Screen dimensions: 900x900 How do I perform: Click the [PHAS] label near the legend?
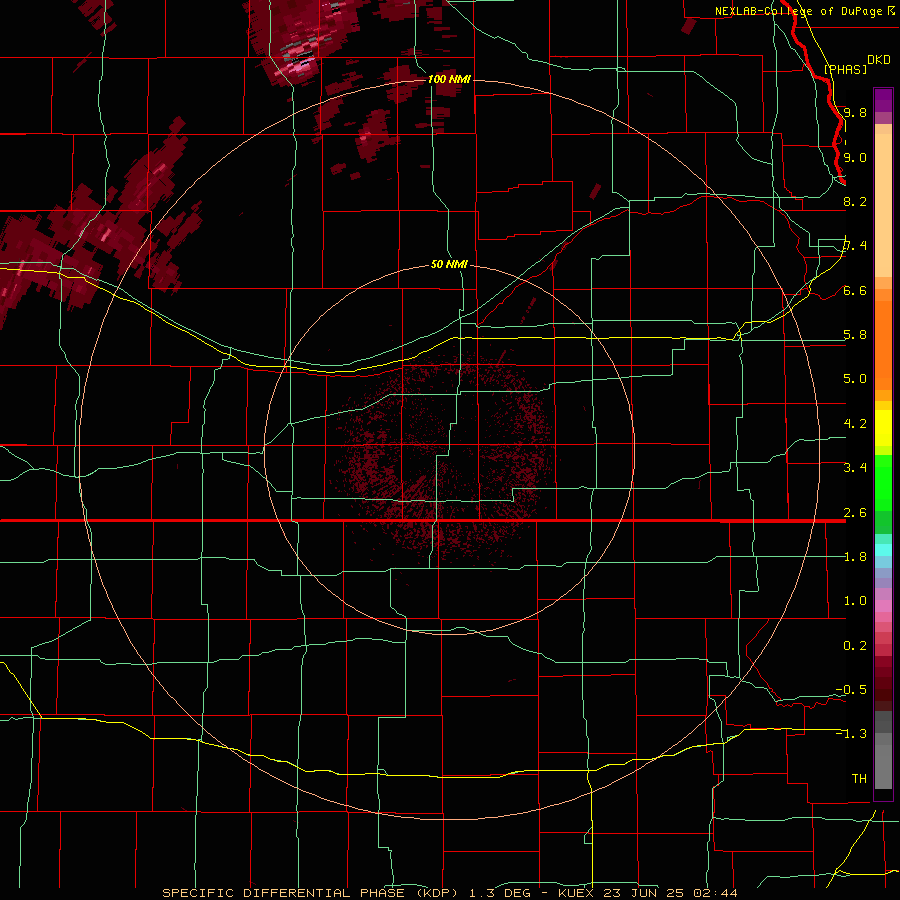(x=845, y=69)
